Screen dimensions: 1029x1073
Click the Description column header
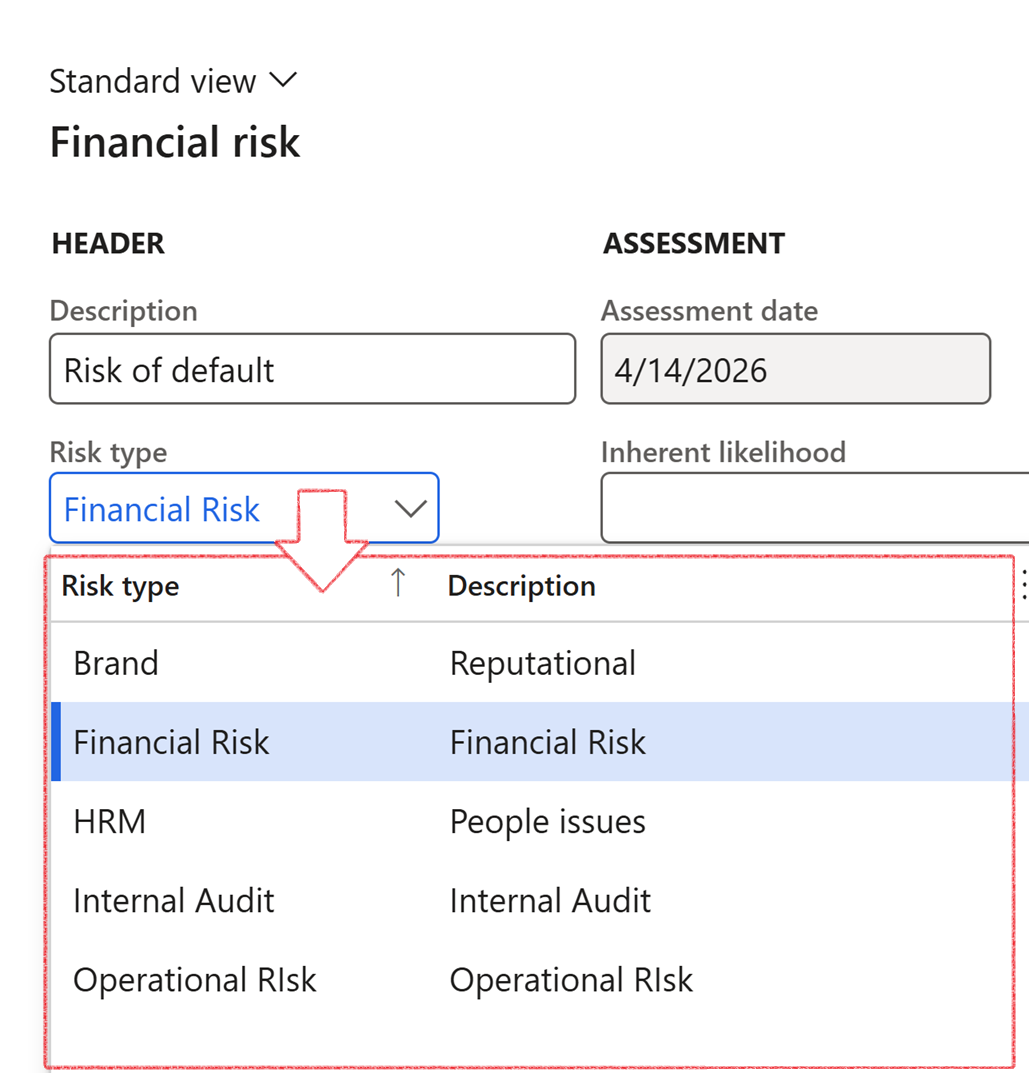point(521,586)
